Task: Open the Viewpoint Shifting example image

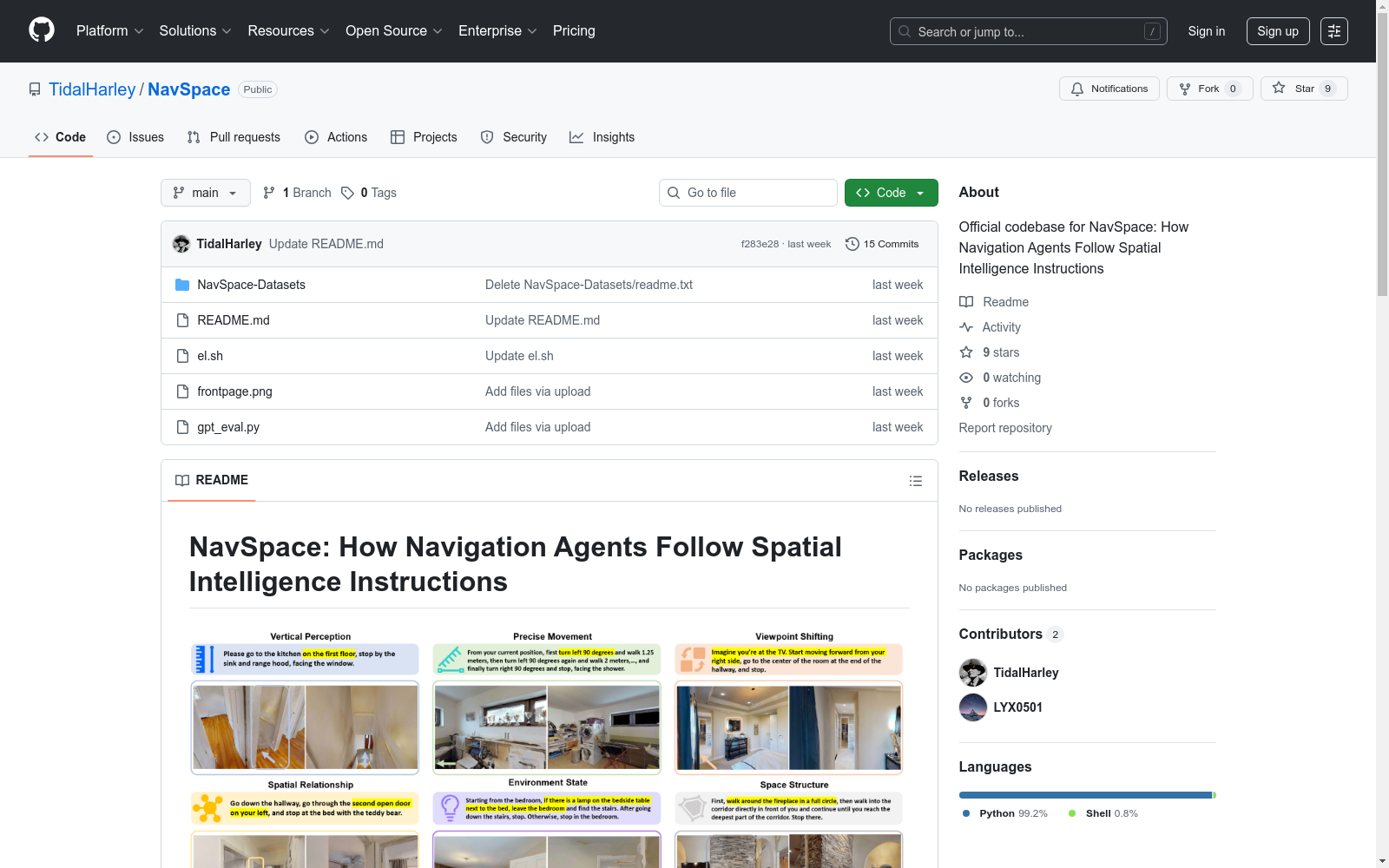Action: (789, 727)
